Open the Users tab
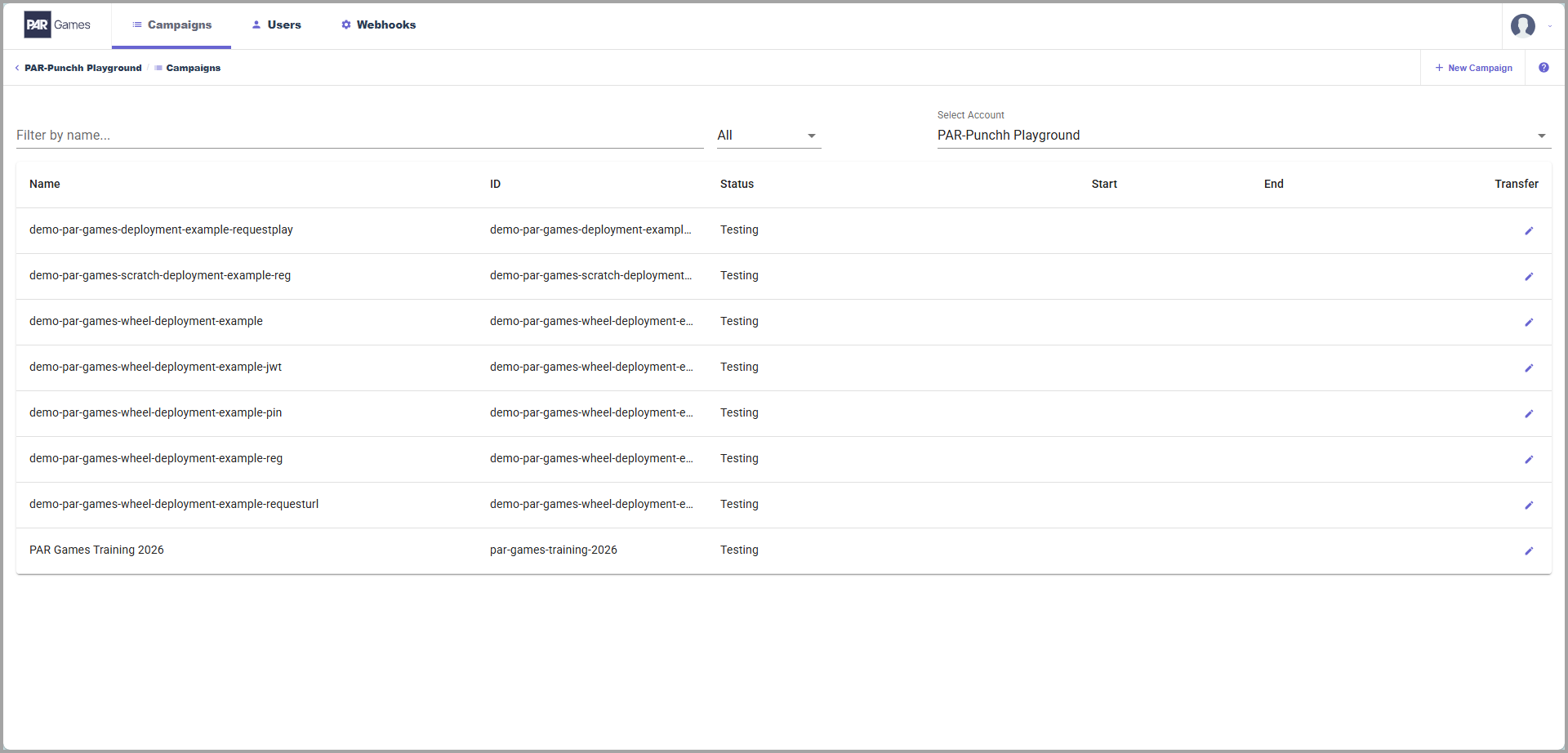Screen dimensions: 1568x753 (276, 25)
